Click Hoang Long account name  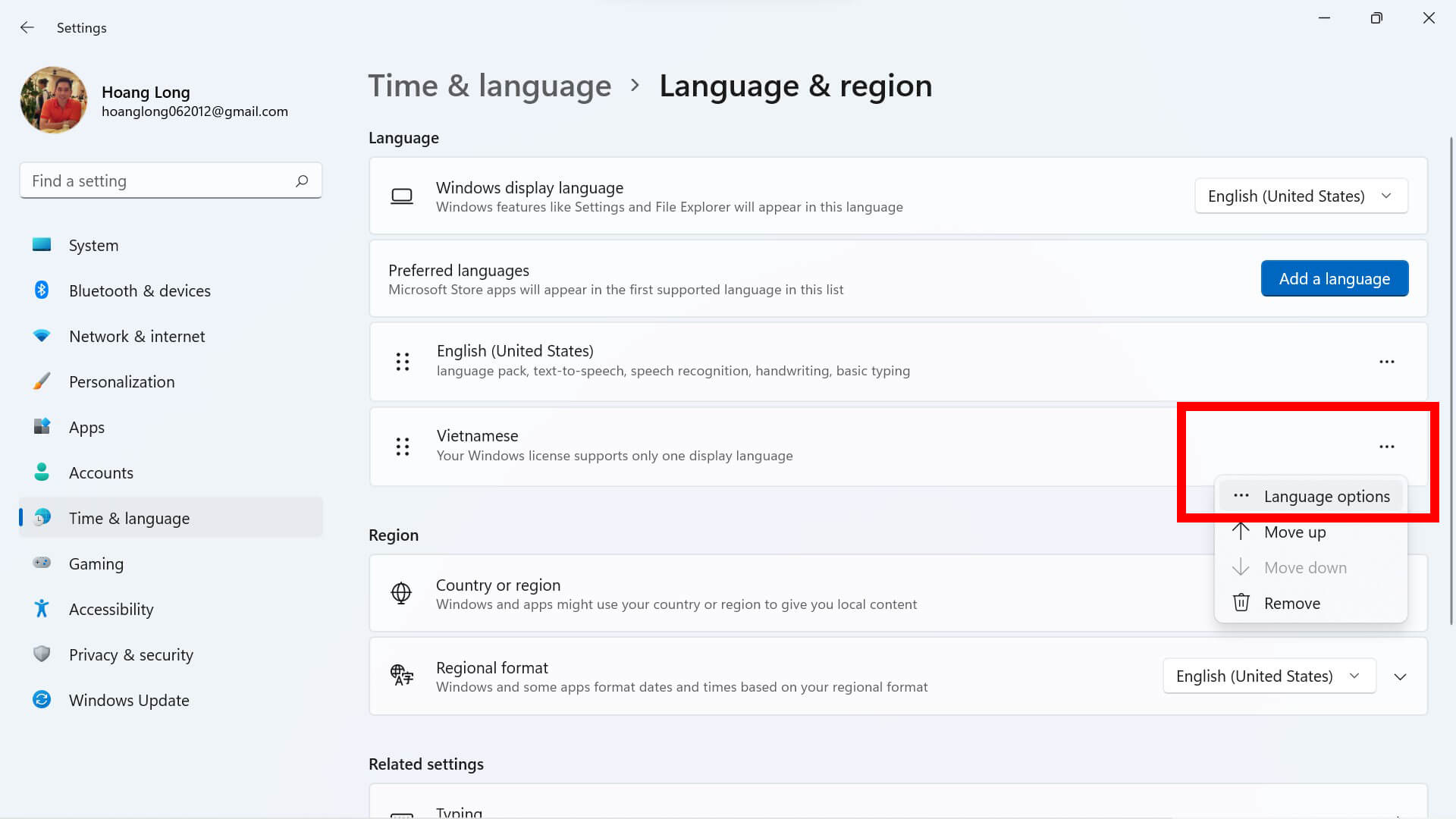[146, 92]
